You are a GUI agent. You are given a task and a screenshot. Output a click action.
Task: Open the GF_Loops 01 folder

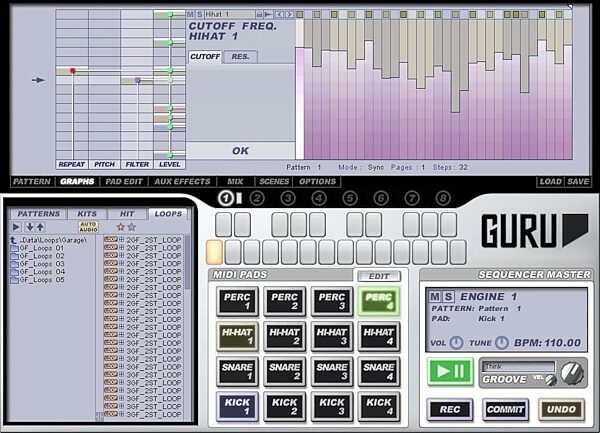point(37,248)
